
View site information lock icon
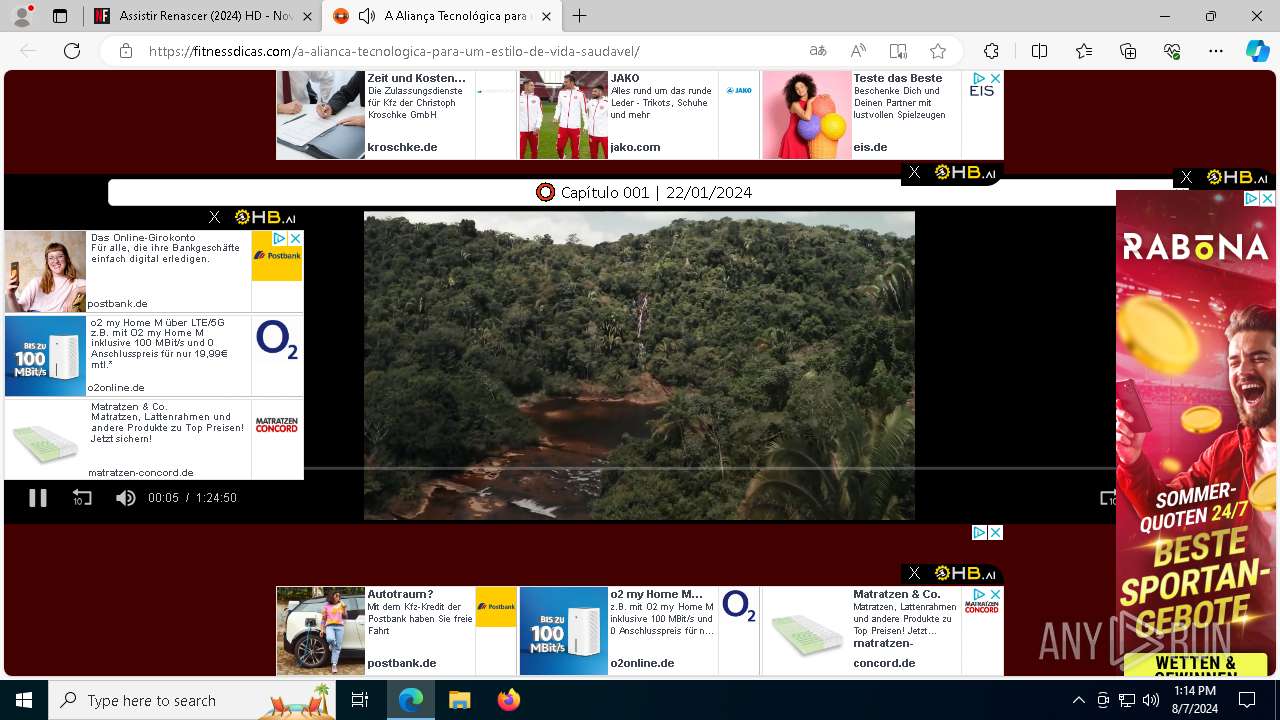click(x=125, y=51)
